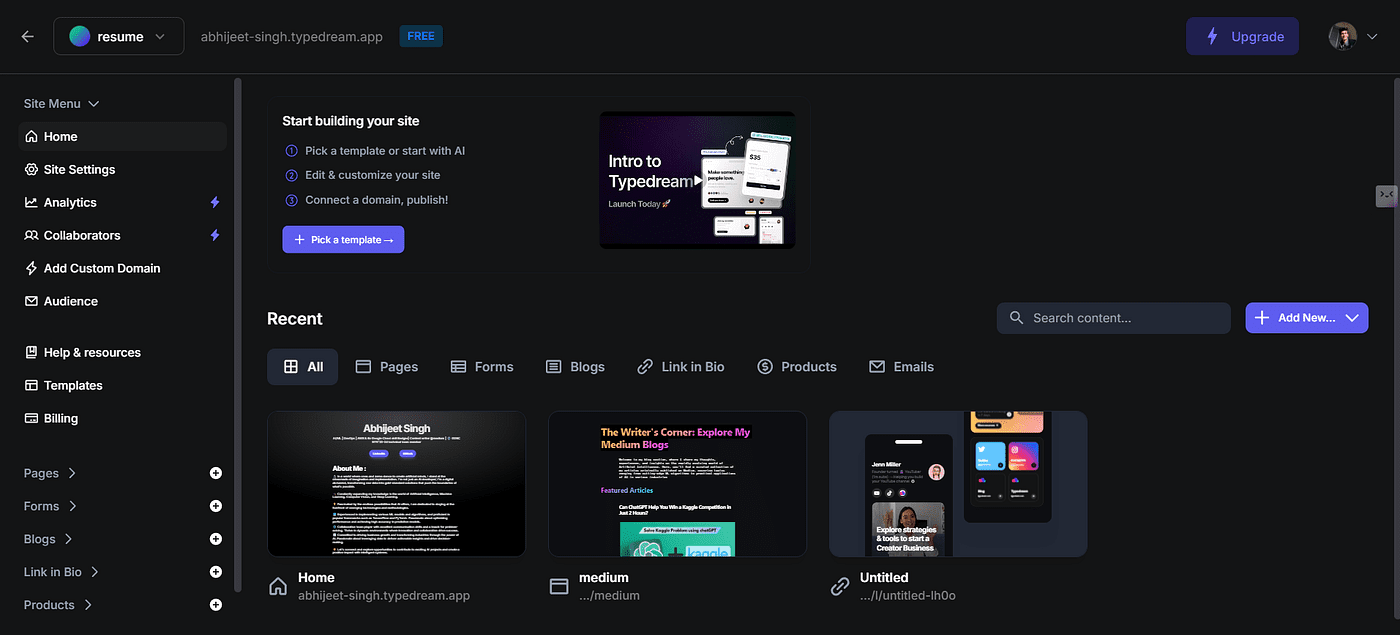Click plus icon next to Products
The width and height of the screenshot is (1400, 635).
point(215,605)
